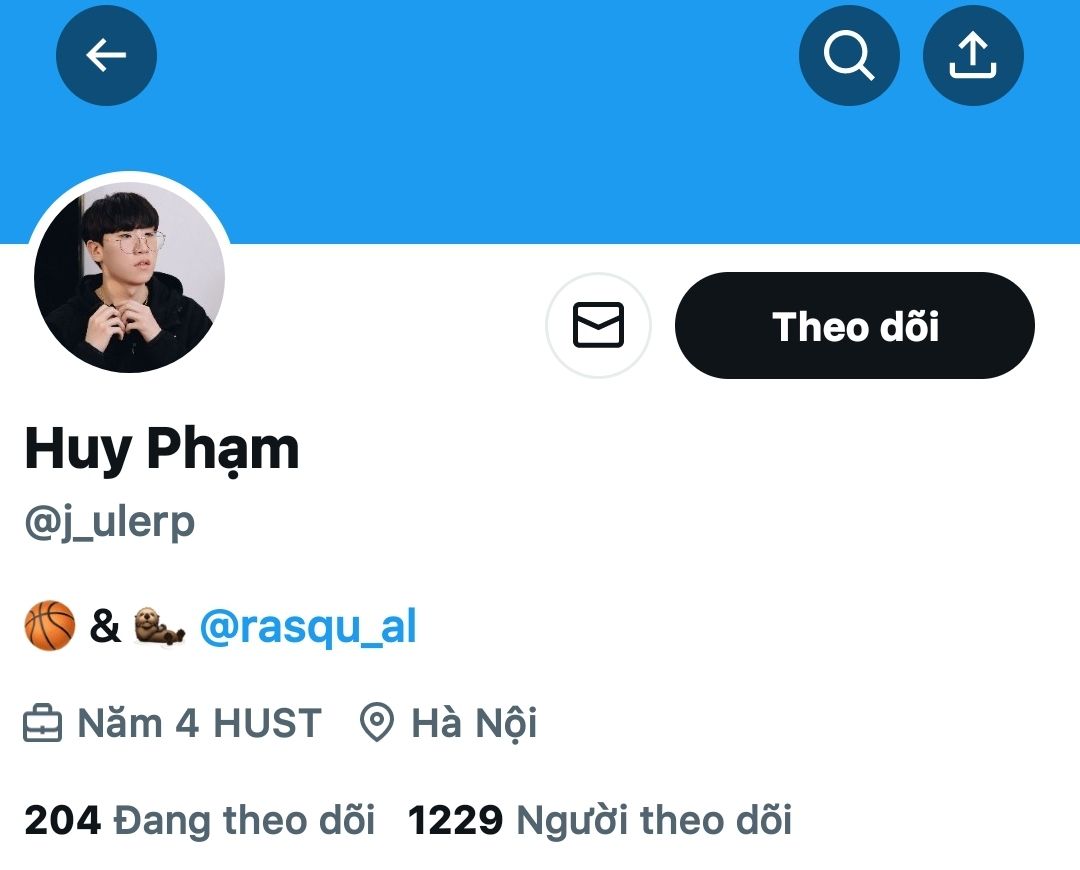Tap the location pin icon
1080x870 pixels.
click(x=377, y=723)
